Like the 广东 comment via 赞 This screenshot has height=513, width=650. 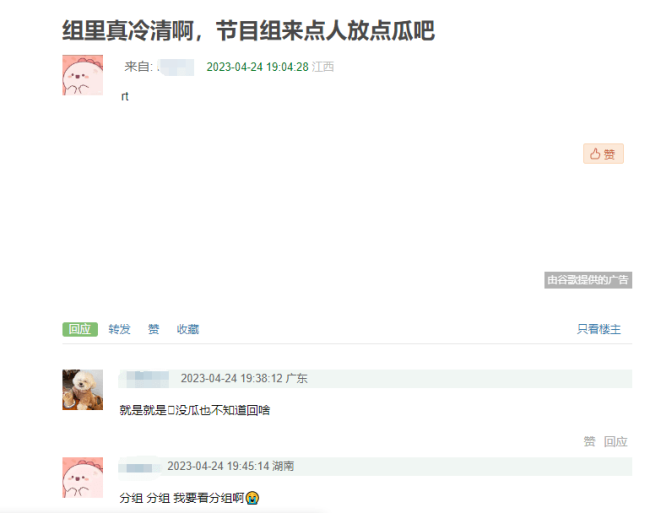(x=589, y=441)
